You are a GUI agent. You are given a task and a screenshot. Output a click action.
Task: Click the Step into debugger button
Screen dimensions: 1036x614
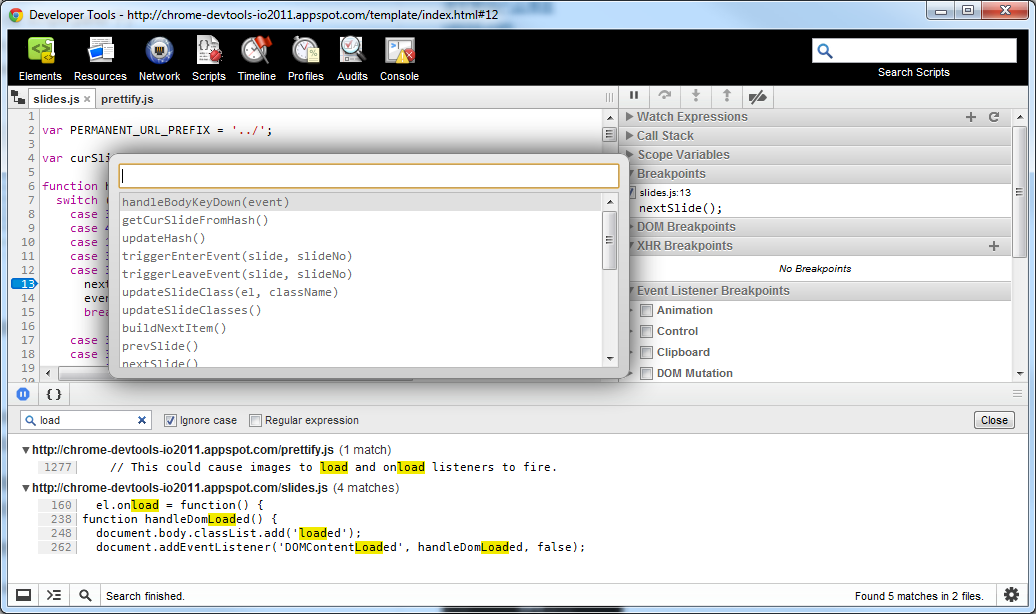click(696, 96)
